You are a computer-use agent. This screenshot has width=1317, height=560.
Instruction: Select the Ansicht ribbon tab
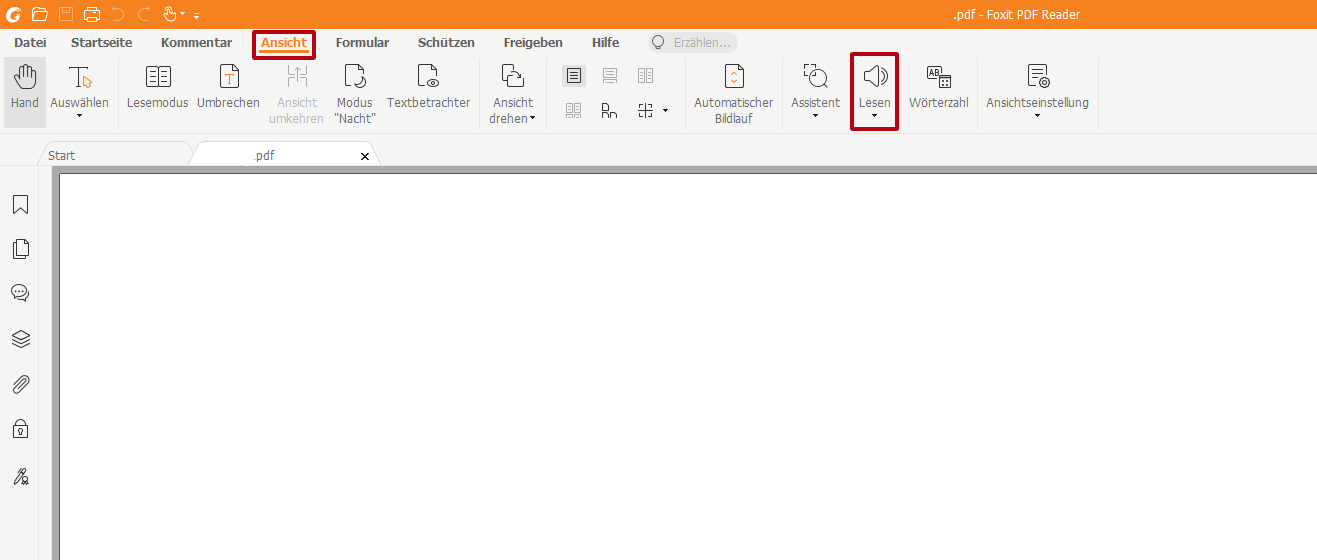point(284,43)
